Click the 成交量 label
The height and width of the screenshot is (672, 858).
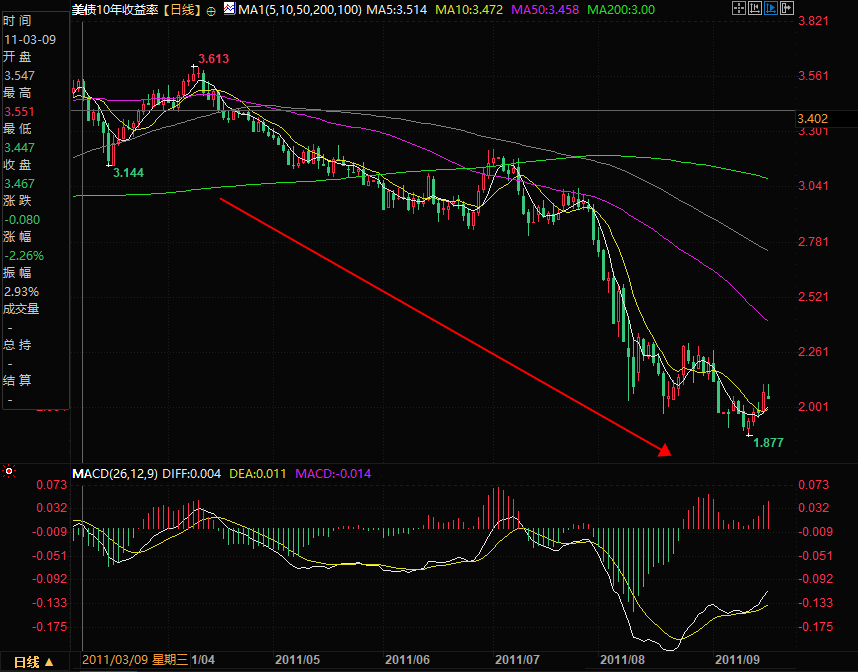[x=21, y=309]
